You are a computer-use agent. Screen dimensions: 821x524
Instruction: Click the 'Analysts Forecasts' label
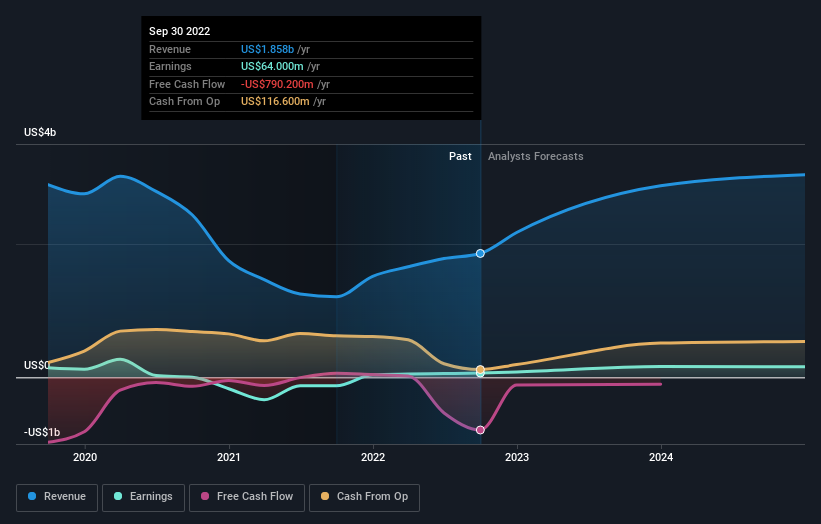(x=536, y=156)
